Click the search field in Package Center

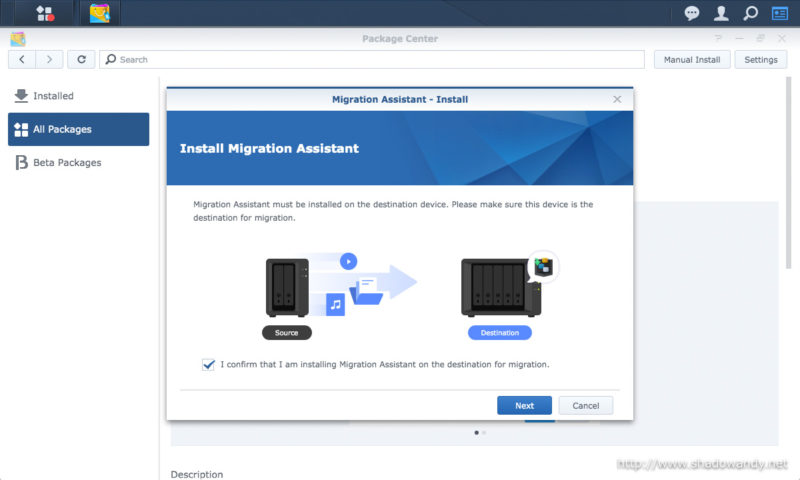(x=372, y=60)
